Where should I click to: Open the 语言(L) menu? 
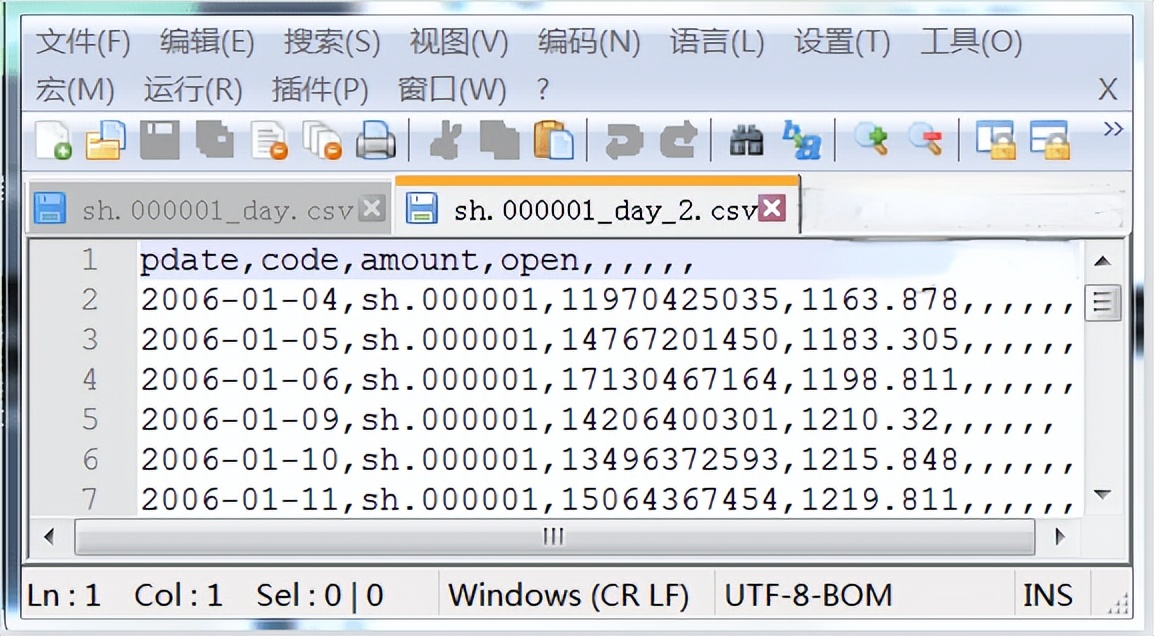[x=717, y=42]
